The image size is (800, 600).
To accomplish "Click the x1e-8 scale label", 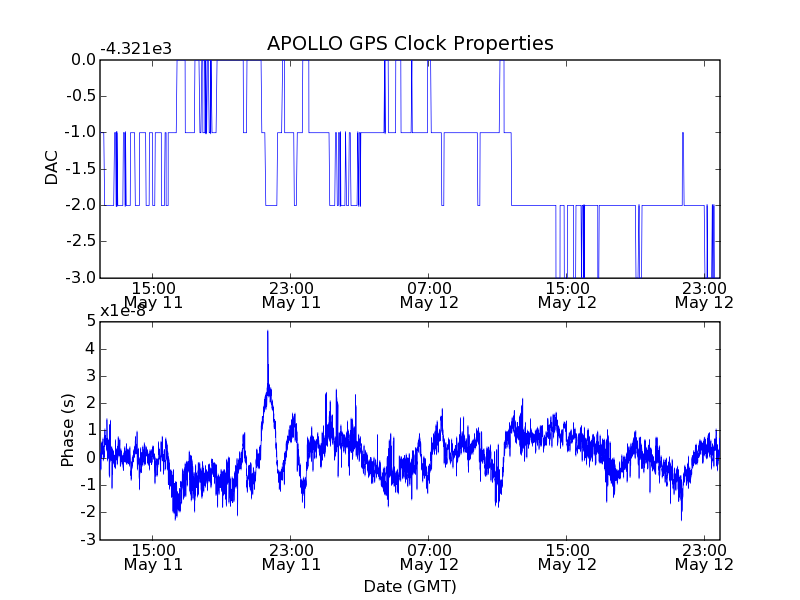I will point(123,311).
